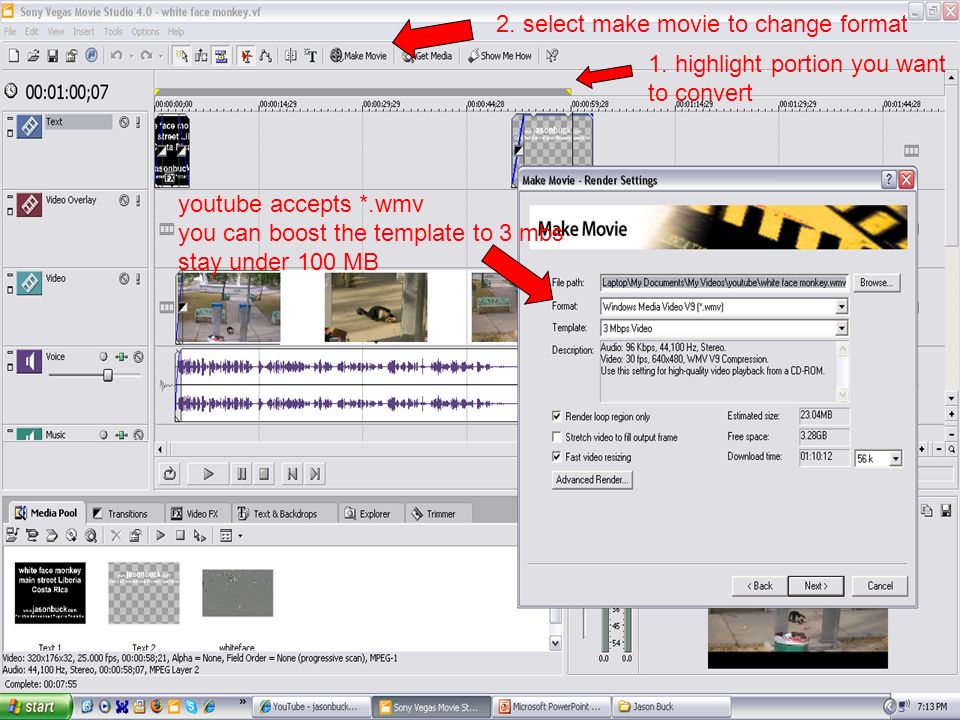Stop preview in the Media Pool toolbar
The height and width of the screenshot is (720, 960).
click(x=180, y=536)
